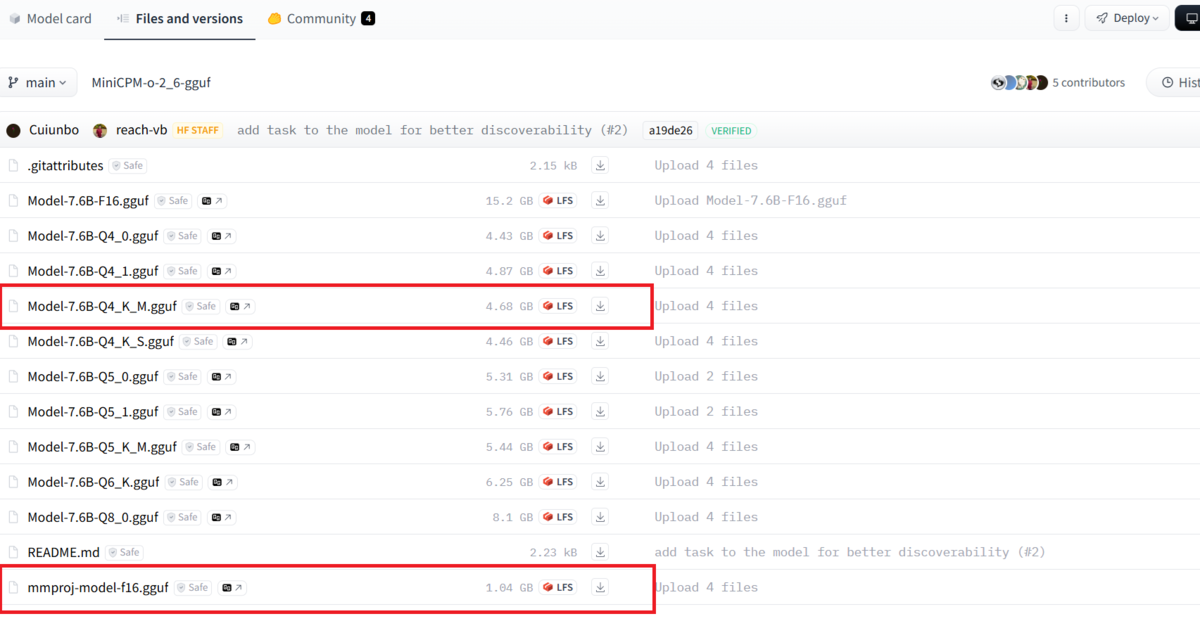The image size is (1200, 621).
Task: Open README.md row's discoverability commit message
Action: tap(850, 552)
